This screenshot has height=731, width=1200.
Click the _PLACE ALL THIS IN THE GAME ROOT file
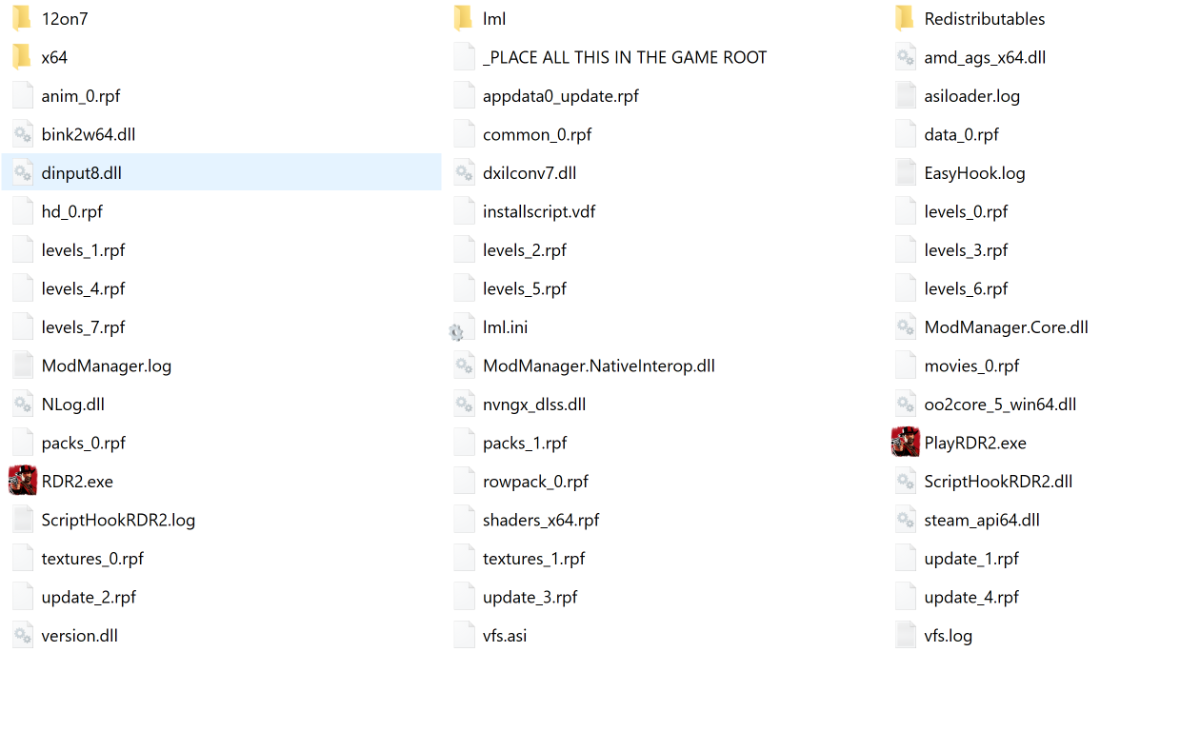click(x=624, y=57)
